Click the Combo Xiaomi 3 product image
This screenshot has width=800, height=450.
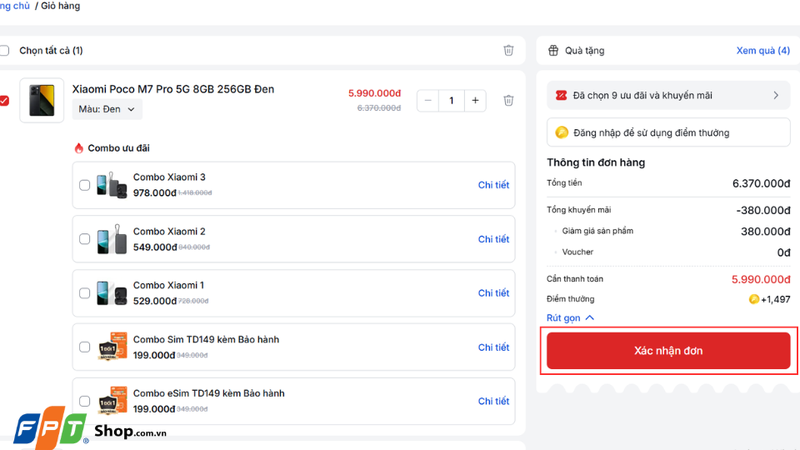112,185
